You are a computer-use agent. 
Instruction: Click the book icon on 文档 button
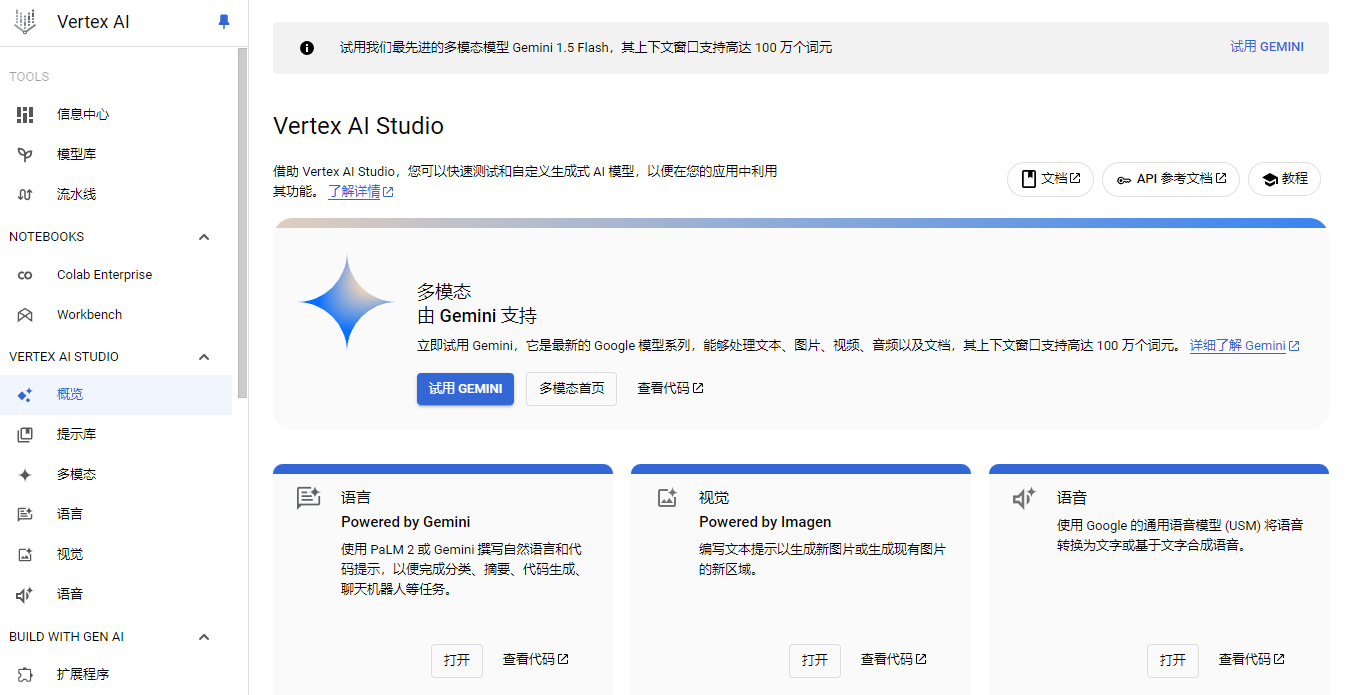coord(1028,179)
